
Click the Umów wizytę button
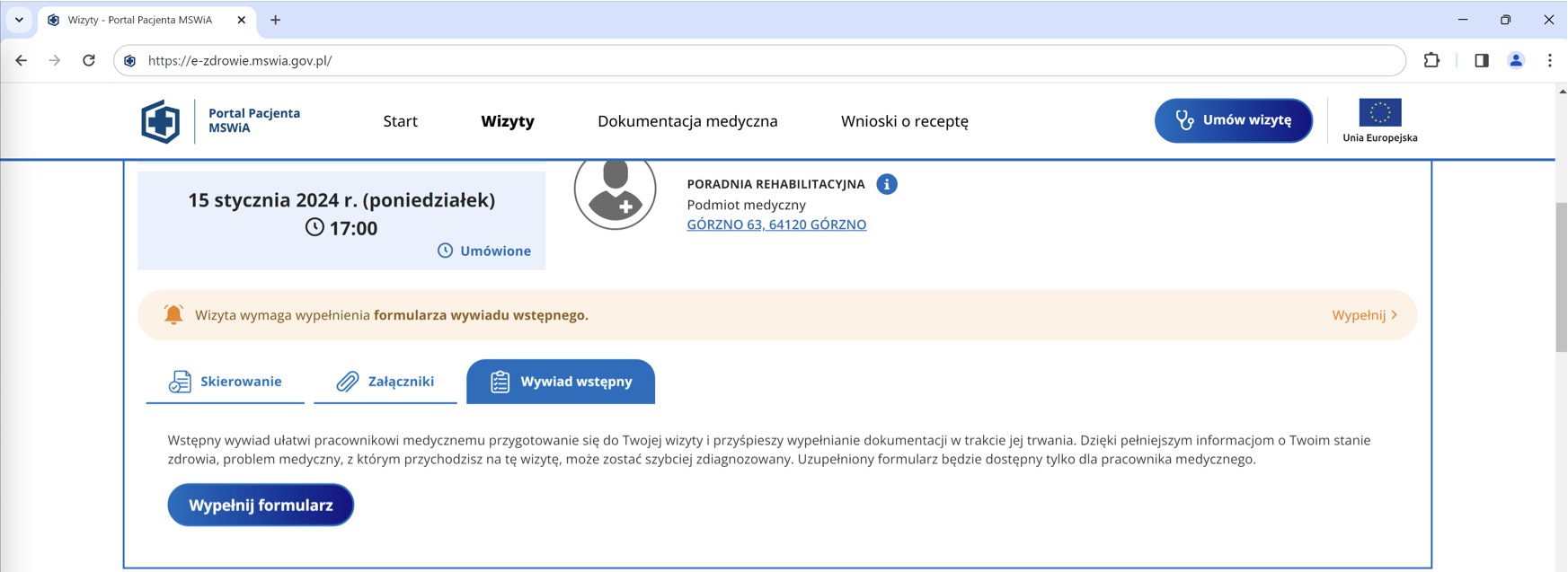(1233, 120)
